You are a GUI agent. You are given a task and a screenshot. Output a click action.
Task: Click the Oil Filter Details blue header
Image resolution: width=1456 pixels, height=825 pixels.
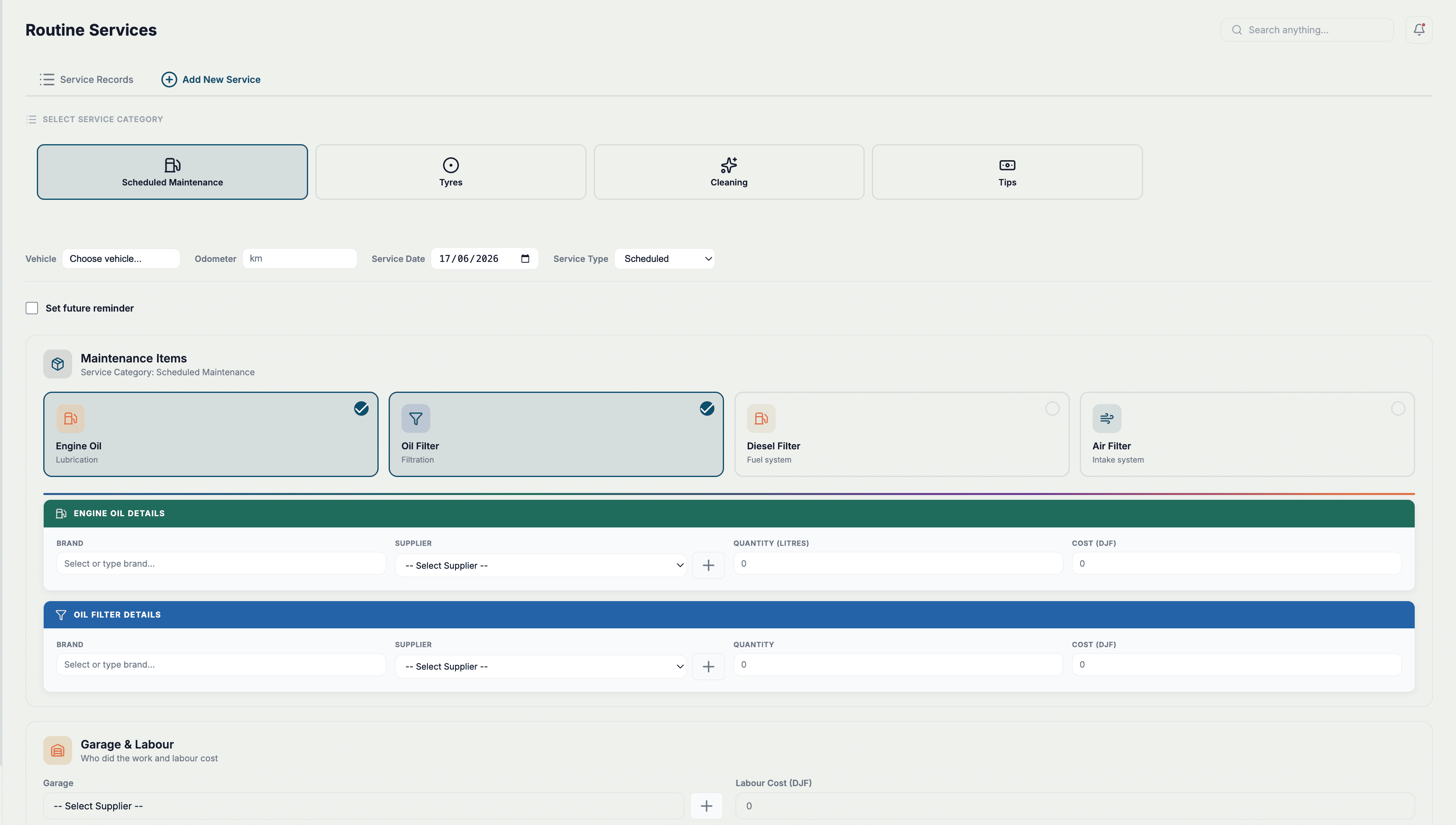(729, 615)
